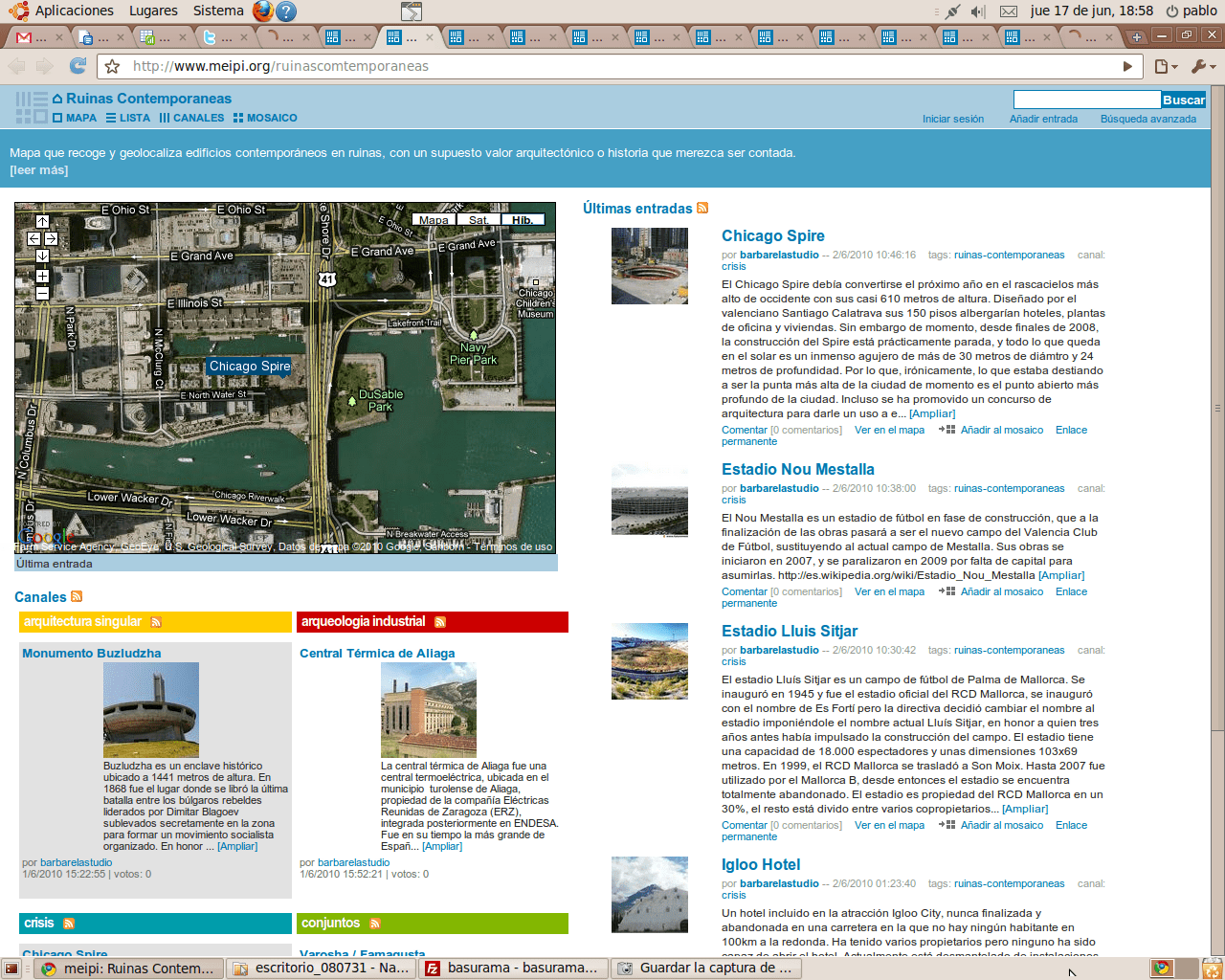Bookmark the page with the star icon
This screenshot has width=1225, height=980.
(x=112, y=66)
